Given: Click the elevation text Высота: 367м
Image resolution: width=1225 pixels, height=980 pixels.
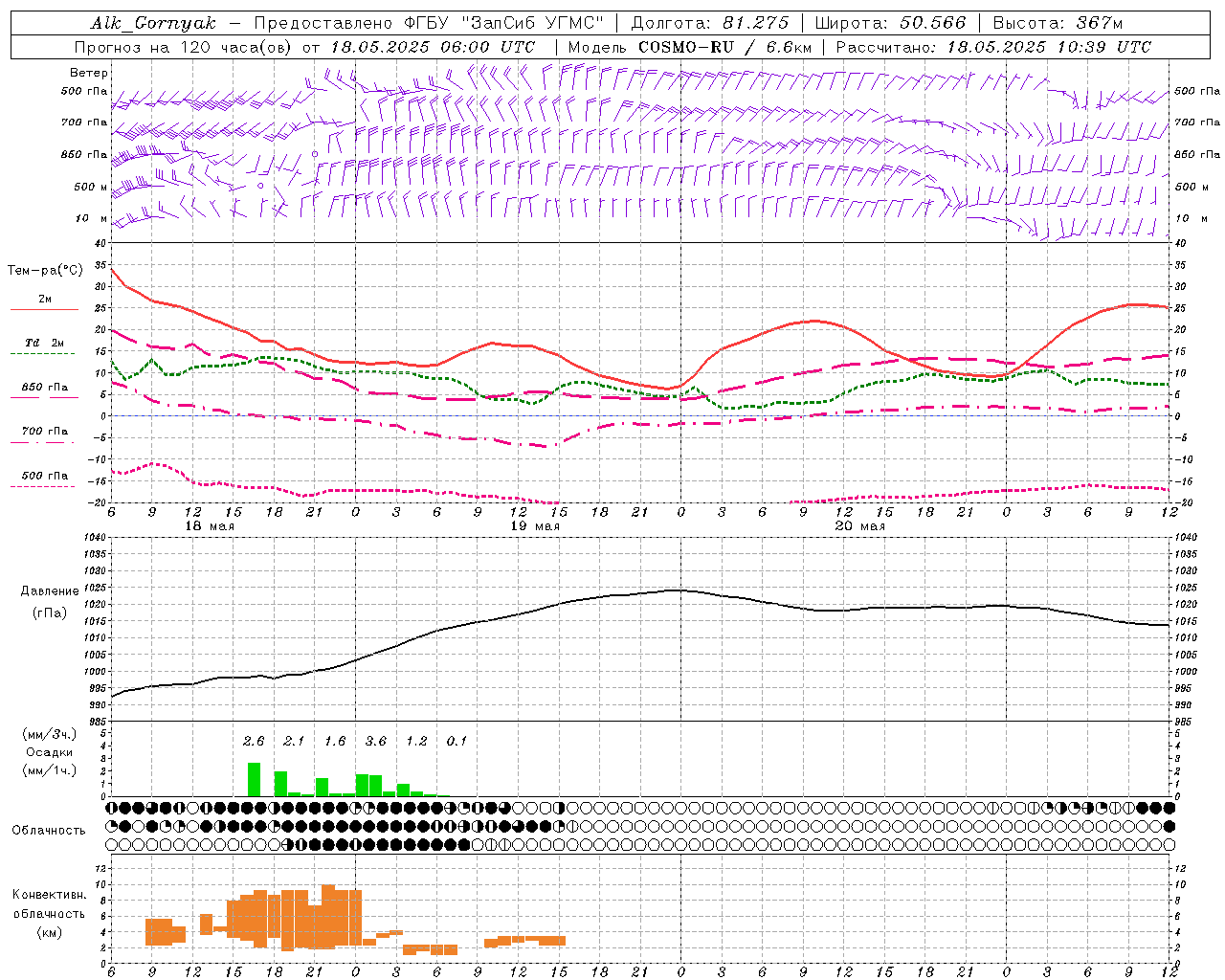Looking at the screenshot, I should pos(1058,23).
